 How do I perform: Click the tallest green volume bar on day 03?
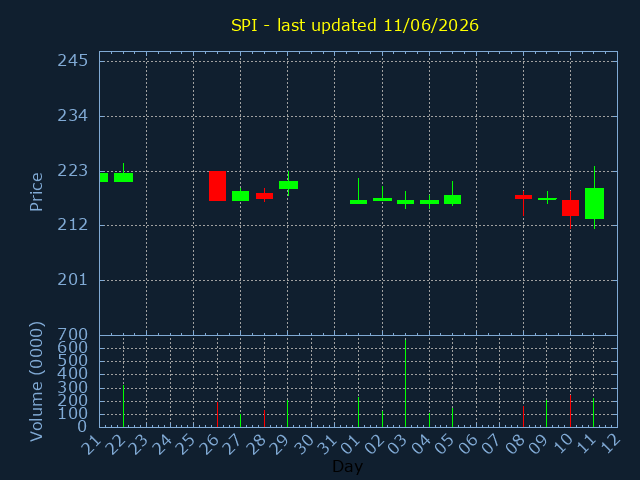tap(405, 382)
